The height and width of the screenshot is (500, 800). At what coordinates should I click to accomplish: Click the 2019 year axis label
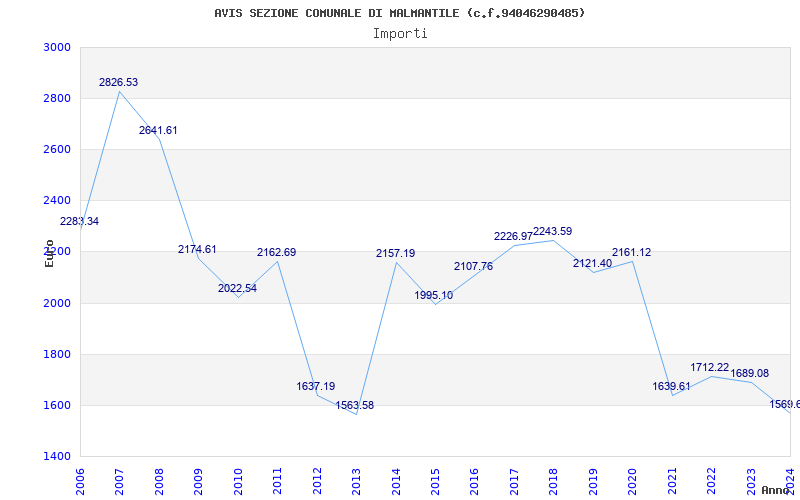[x=593, y=482]
